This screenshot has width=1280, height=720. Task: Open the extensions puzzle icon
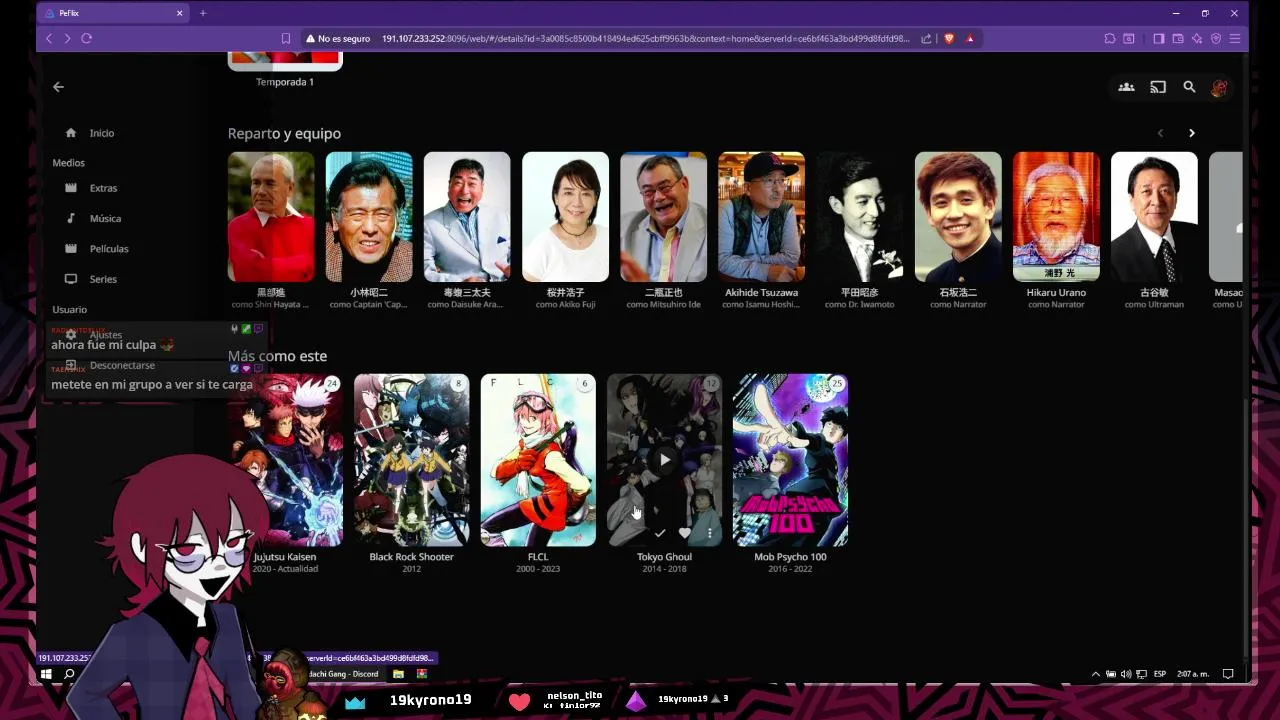tap(1110, 38)
